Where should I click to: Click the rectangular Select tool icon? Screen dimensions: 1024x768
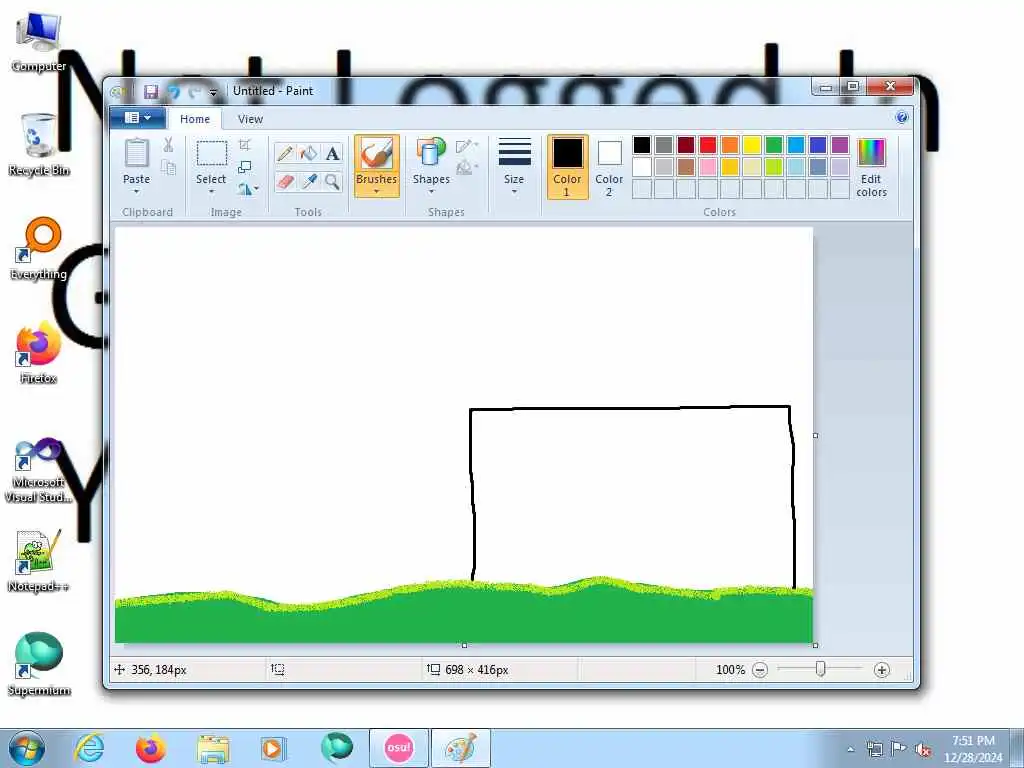(212, 153)
